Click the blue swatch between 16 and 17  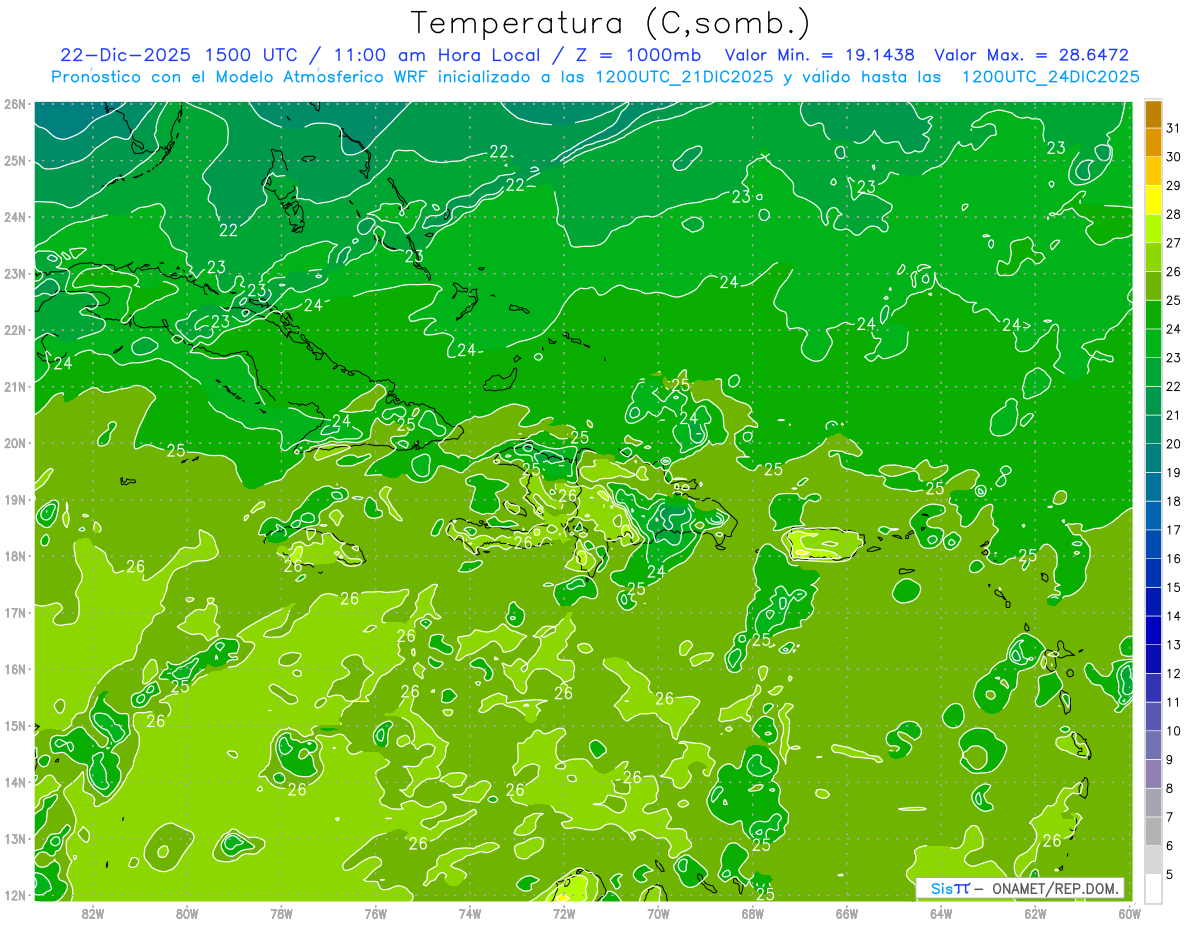tap(1153, 544)
